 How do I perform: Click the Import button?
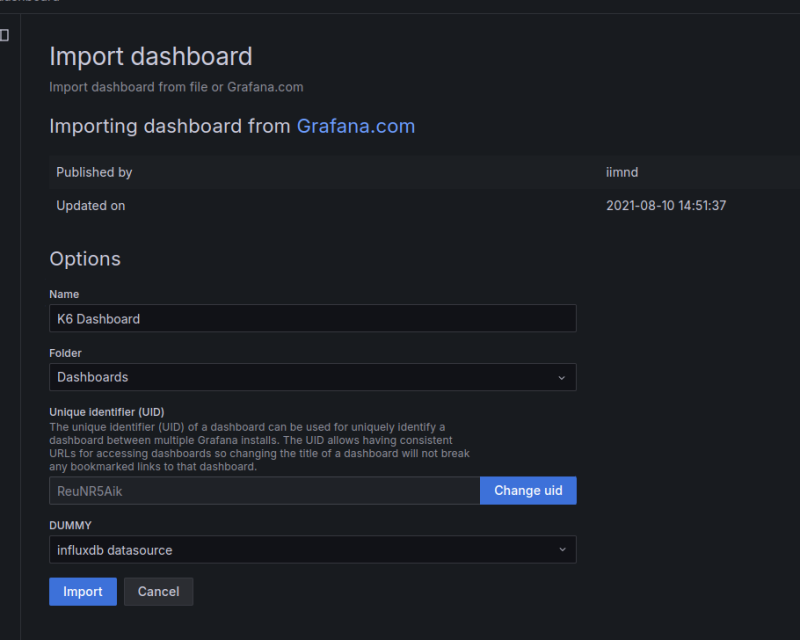tap(83, 592)
